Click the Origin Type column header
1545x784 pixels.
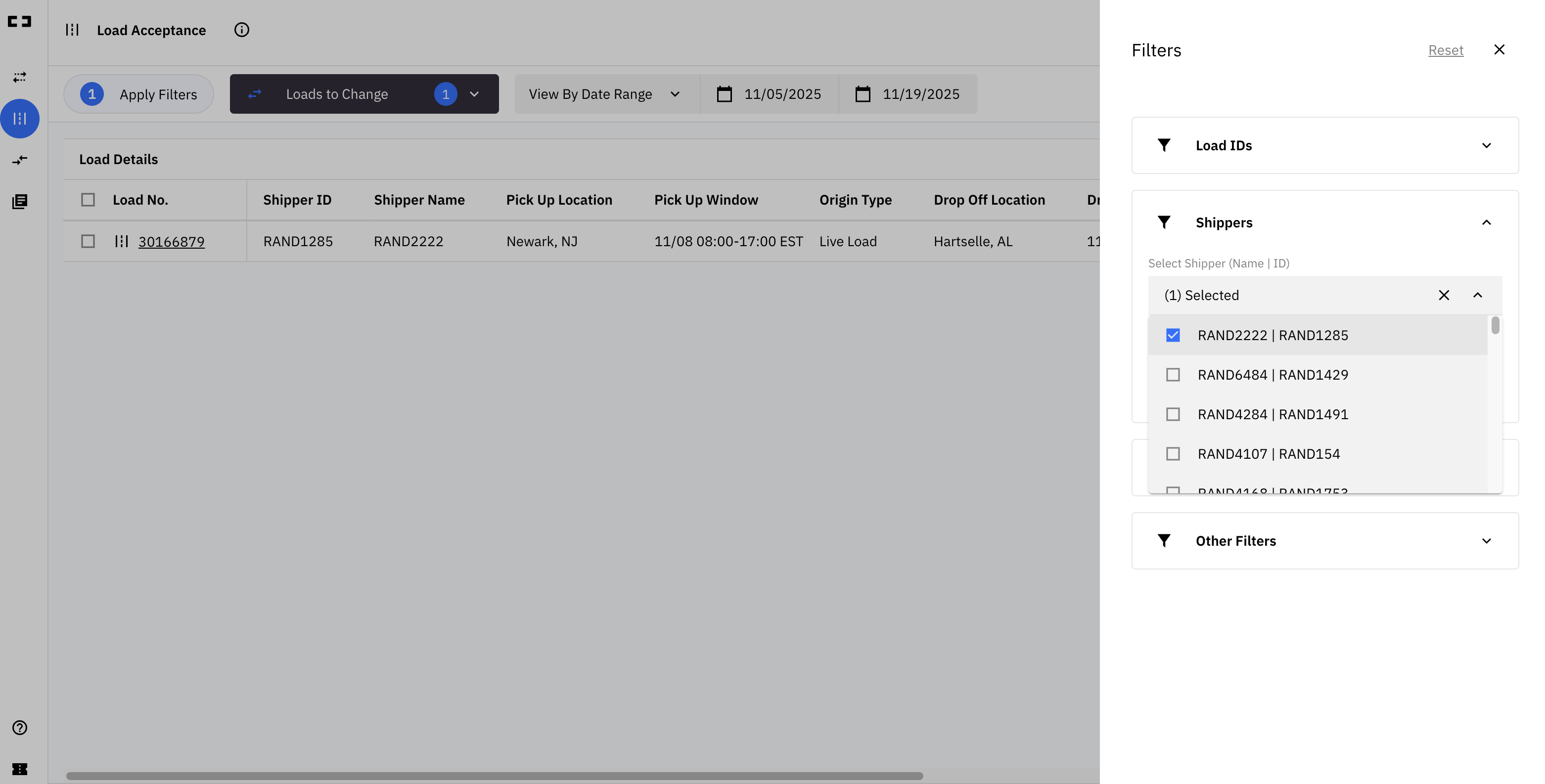click(855, 200)
